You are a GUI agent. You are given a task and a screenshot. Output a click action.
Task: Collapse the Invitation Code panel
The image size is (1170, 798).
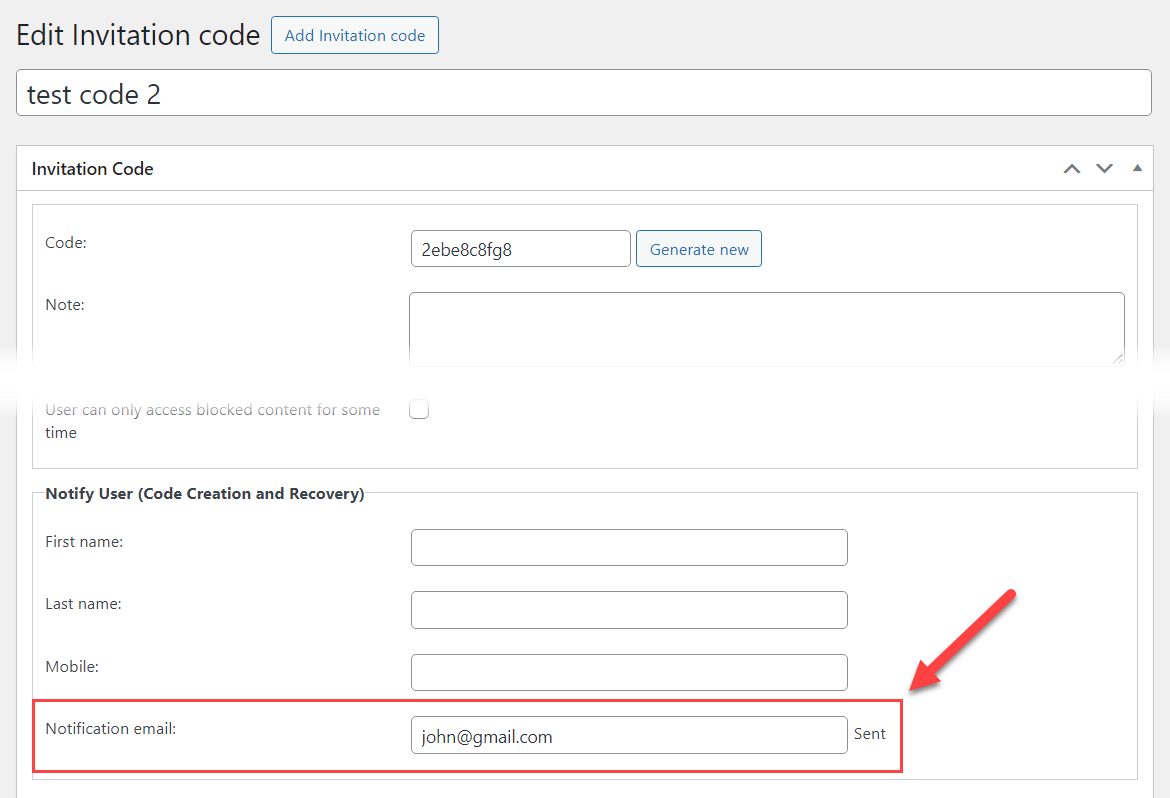click(1137, 168)
